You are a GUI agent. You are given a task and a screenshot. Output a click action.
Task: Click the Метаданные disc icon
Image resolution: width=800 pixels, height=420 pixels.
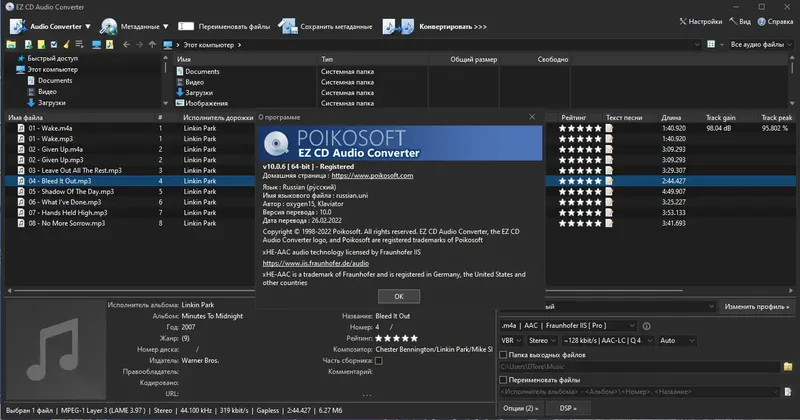point(108,26)
